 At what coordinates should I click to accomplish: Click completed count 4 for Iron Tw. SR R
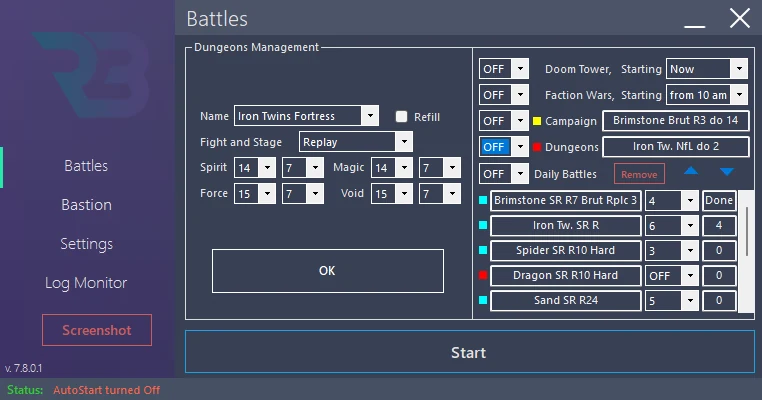[x=719, y=226]
